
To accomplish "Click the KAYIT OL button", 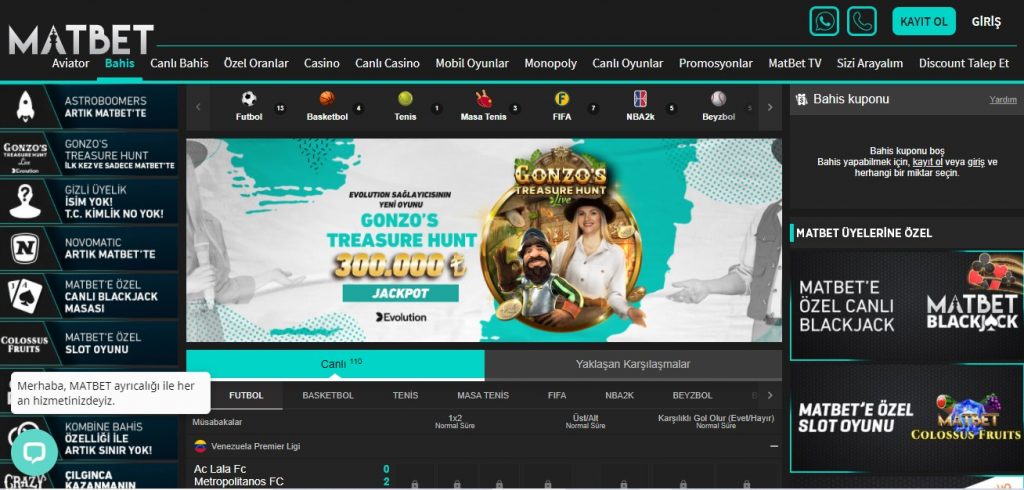I will 923,22.
